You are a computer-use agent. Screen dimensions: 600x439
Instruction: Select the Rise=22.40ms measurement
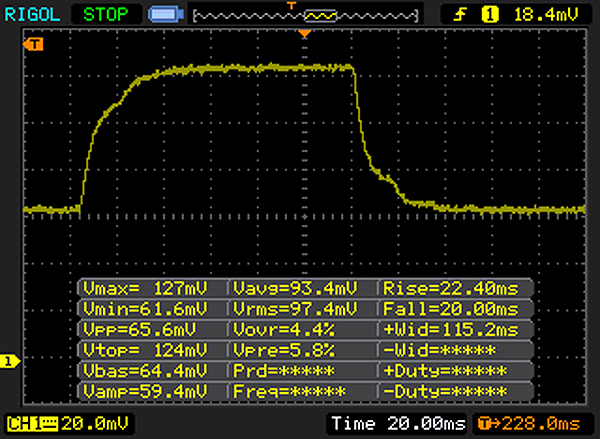450,288
